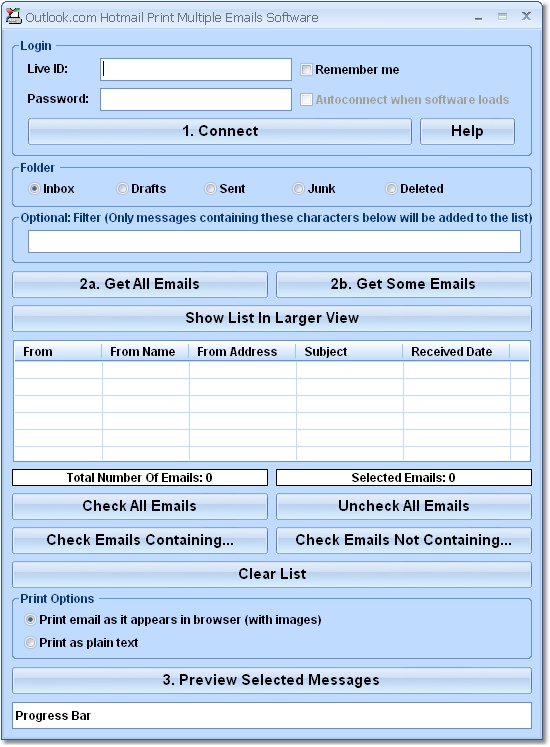Sort by Received Date column header
This screenshot has width=550, height=747.
[456, 352]
